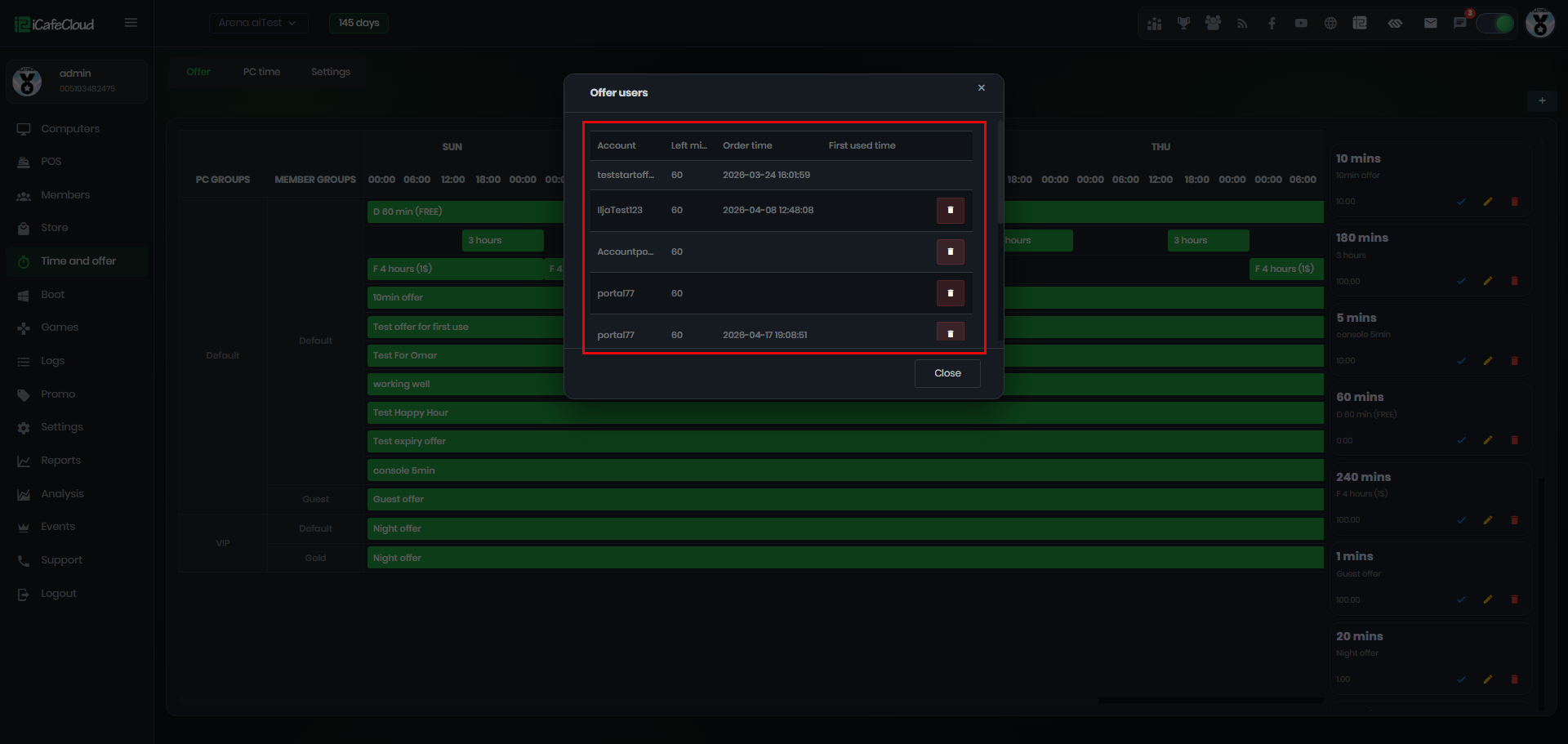Click the Thursday 3 hours schedule block
The width and height of the screenshot is (1568, 744).
pos(1208,240)
